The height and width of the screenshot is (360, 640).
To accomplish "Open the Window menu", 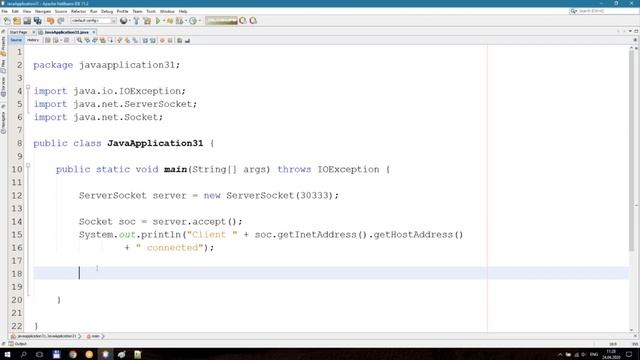I will [167, 11].
